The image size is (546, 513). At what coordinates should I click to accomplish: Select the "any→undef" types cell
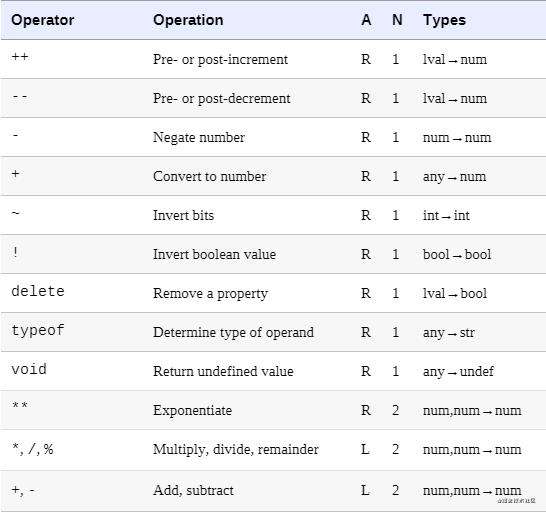(x=458, y=372)
